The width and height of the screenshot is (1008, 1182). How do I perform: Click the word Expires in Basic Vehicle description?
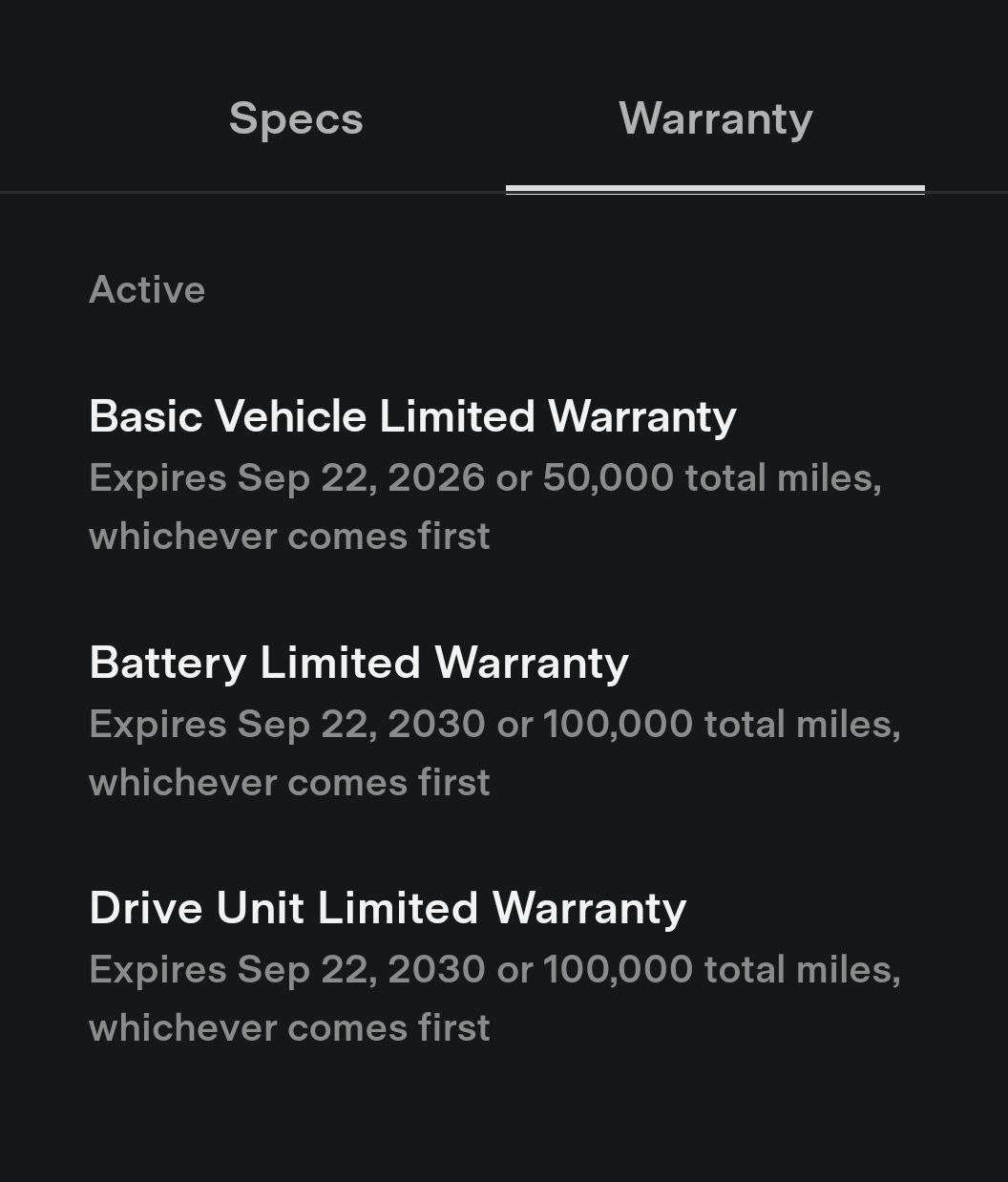coord(157,477)
